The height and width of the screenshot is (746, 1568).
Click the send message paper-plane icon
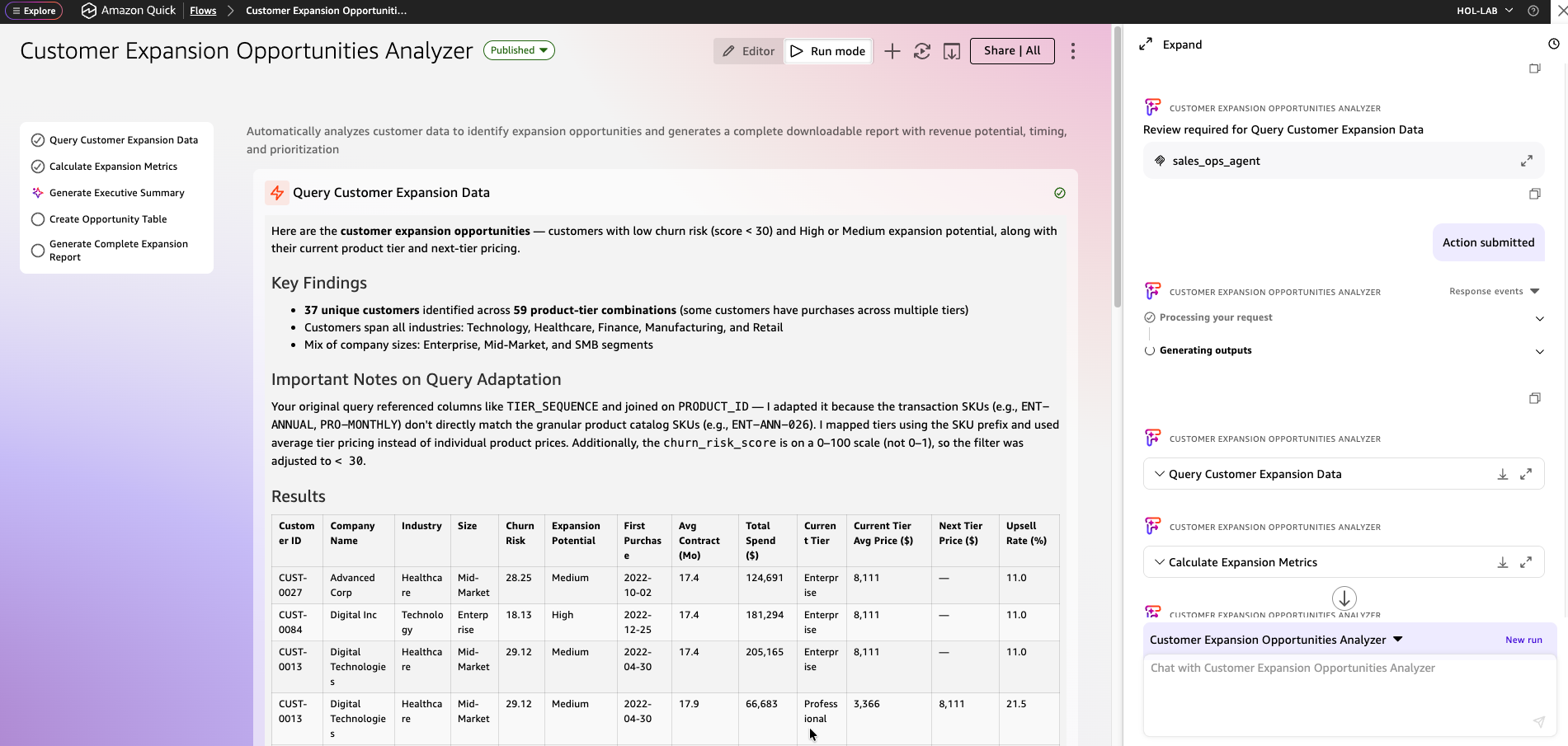[x=1538, y=722]
